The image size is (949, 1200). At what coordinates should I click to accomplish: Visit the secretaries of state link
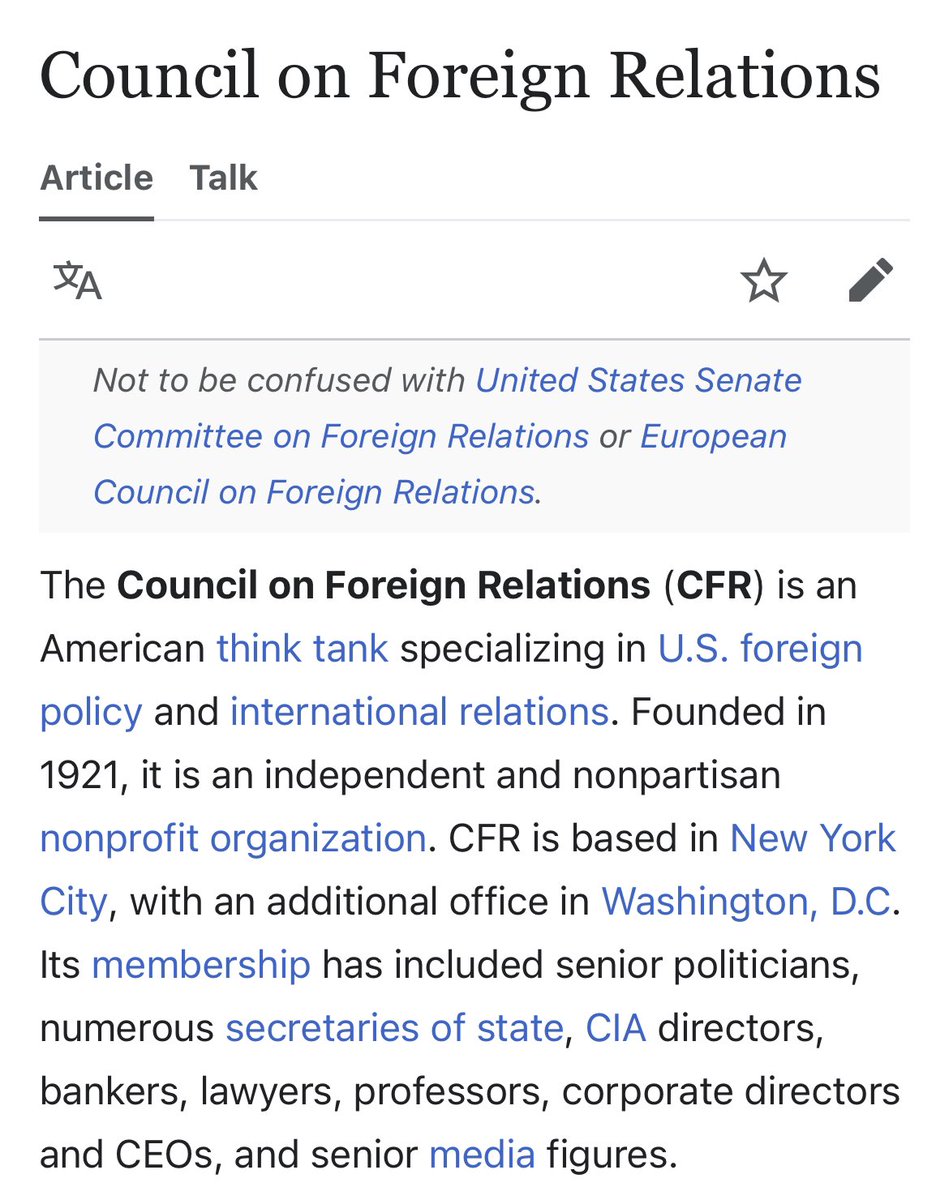point(394,1028)
